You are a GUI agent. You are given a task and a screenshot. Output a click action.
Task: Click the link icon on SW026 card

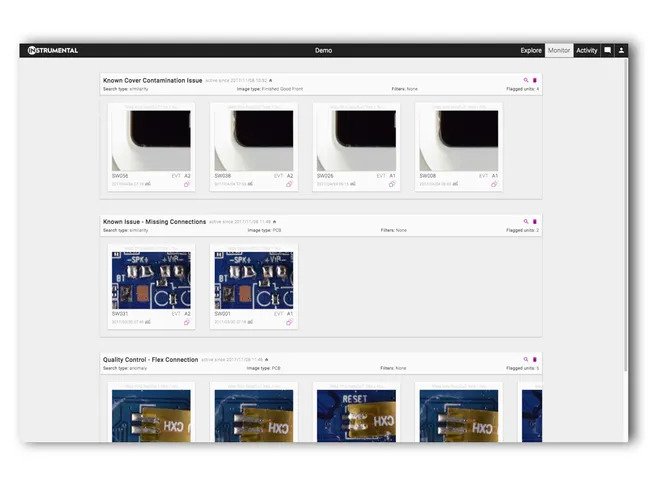[x=392, y=184]
